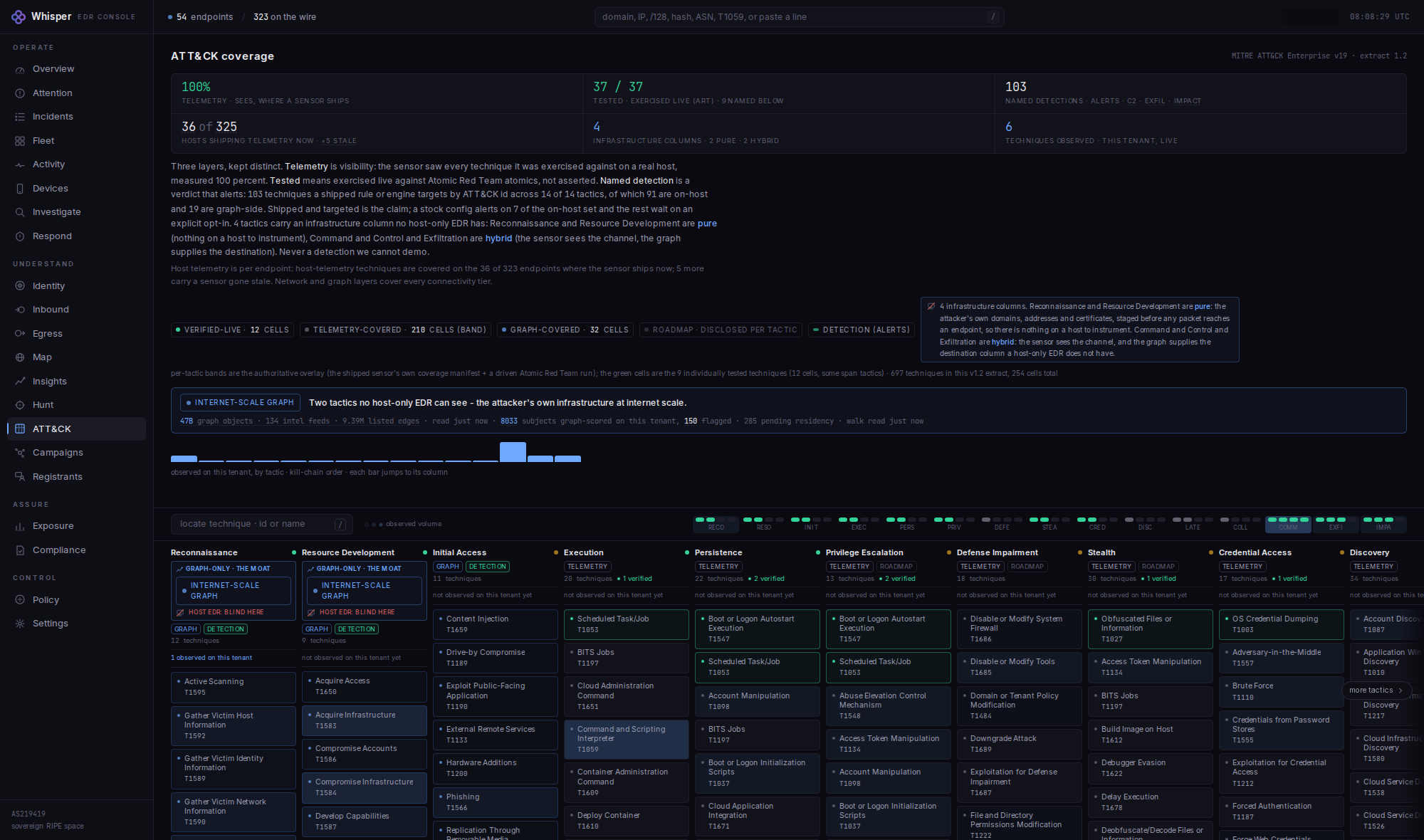
Task: Toggle the Telemetry-covered cells legend filter
Action: 395,330
